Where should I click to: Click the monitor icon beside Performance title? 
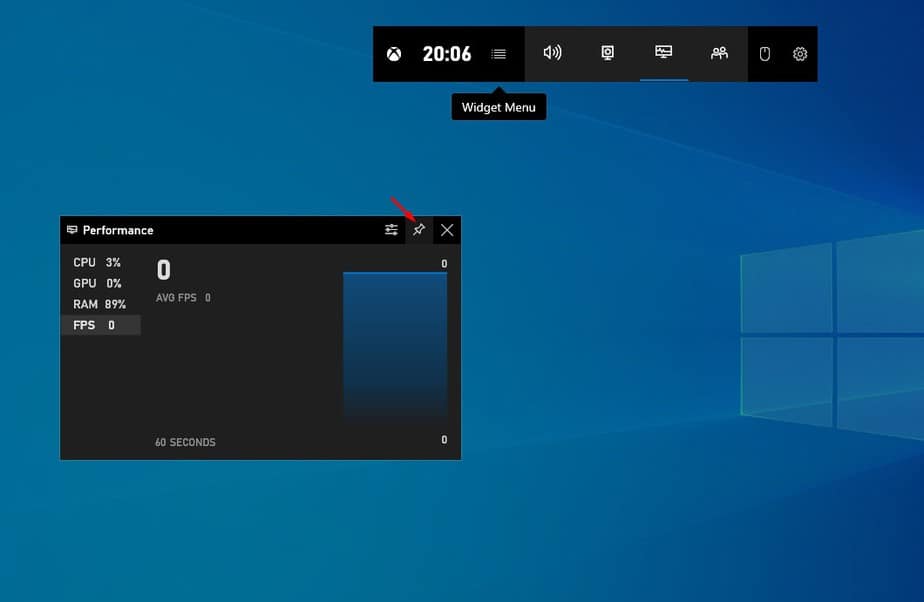(72, 230)
